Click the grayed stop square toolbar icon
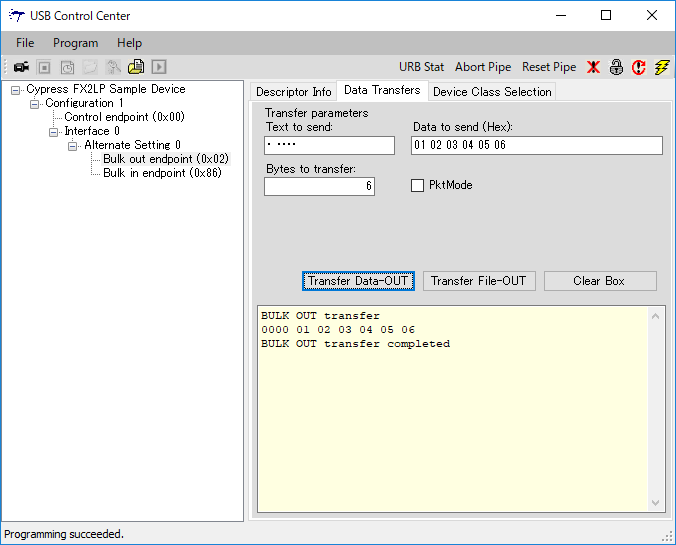Image resolution: width=676 pixels, height=545 pixels. tap(44, 67)
